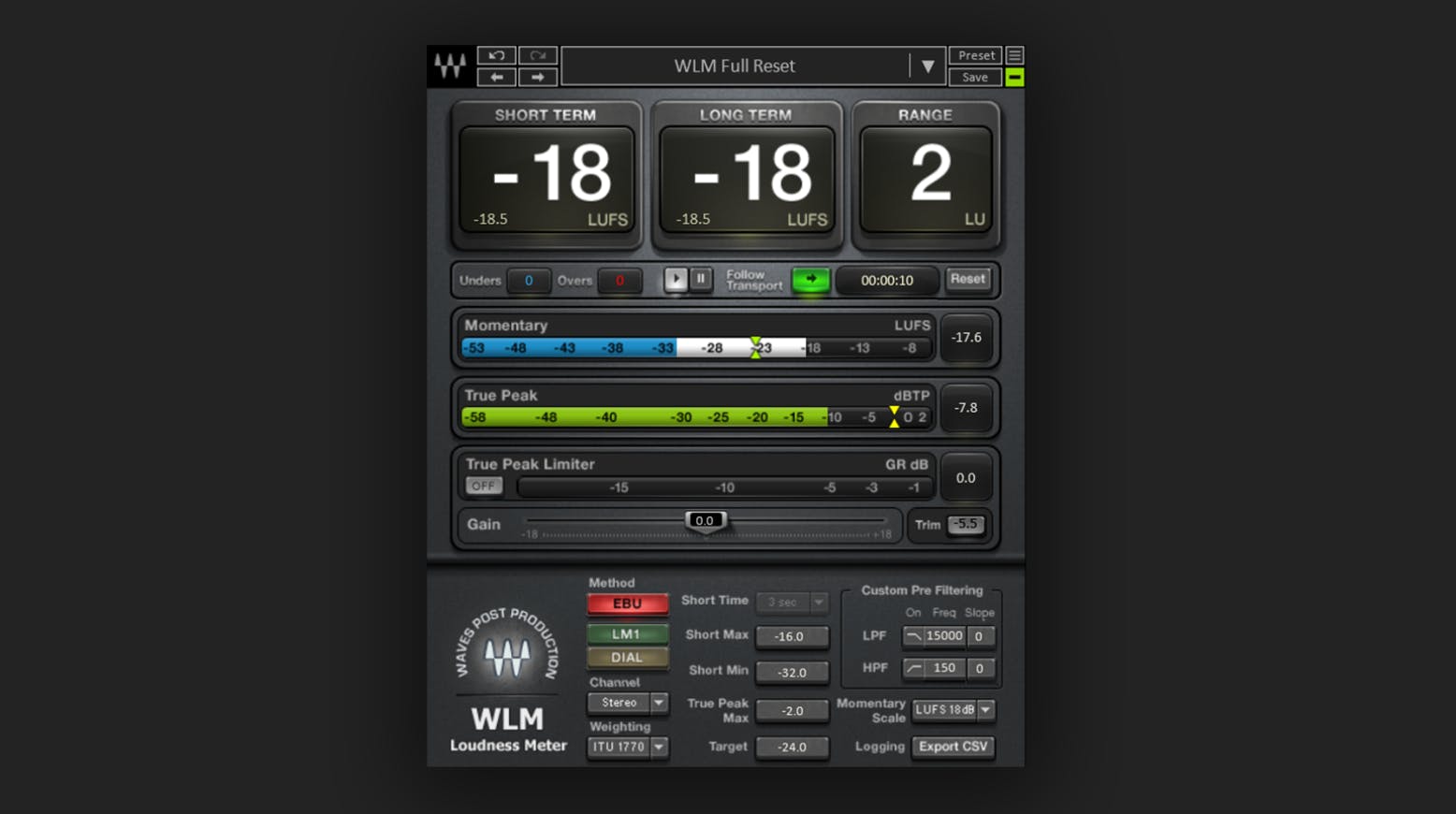The width and height of the screenshot is (1456, 814).
Task: Undo the last change
Action: 496,56
